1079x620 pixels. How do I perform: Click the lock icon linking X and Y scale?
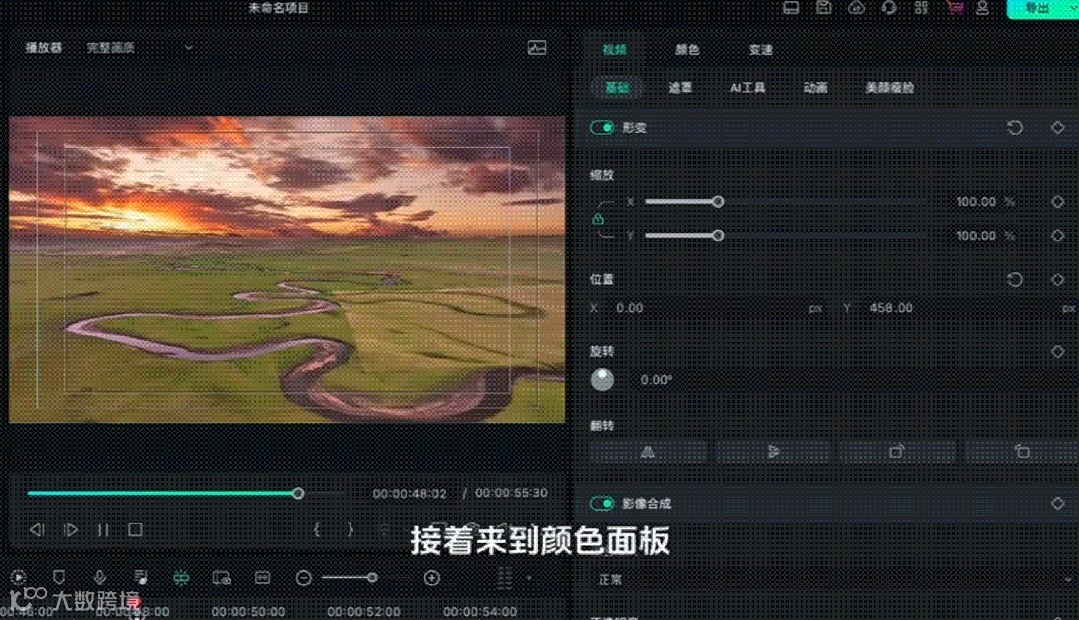click(601, 218)
